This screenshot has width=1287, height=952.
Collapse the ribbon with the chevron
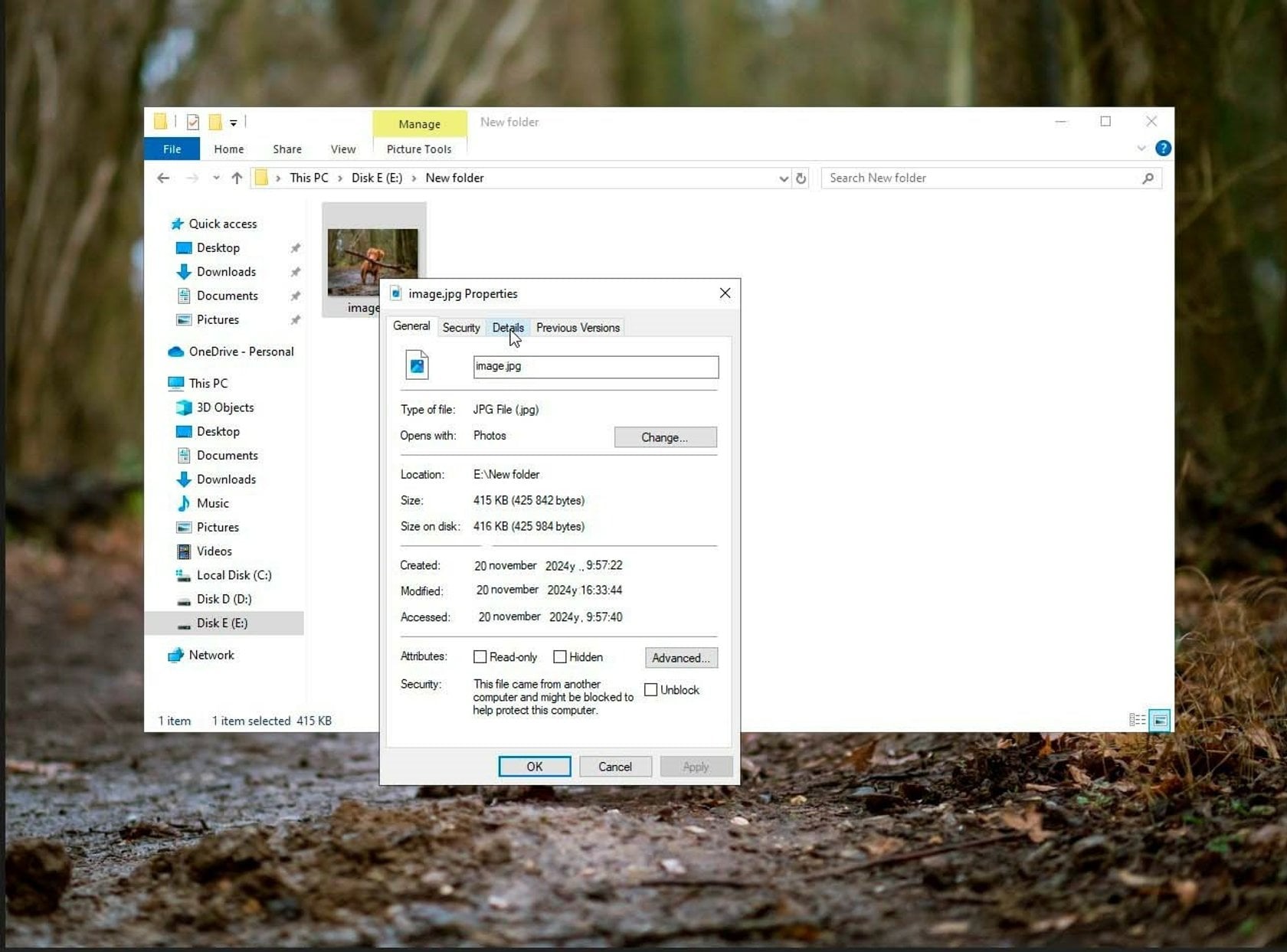click(x=1141, y=149)
